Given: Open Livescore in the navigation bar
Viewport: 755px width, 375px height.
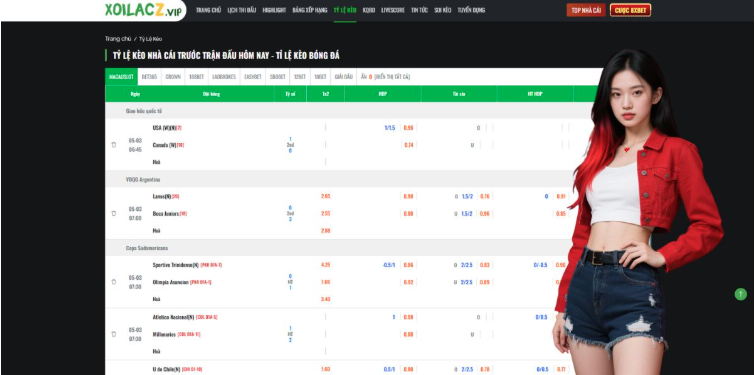Looking at the screenshot, I should pos(393,10).
